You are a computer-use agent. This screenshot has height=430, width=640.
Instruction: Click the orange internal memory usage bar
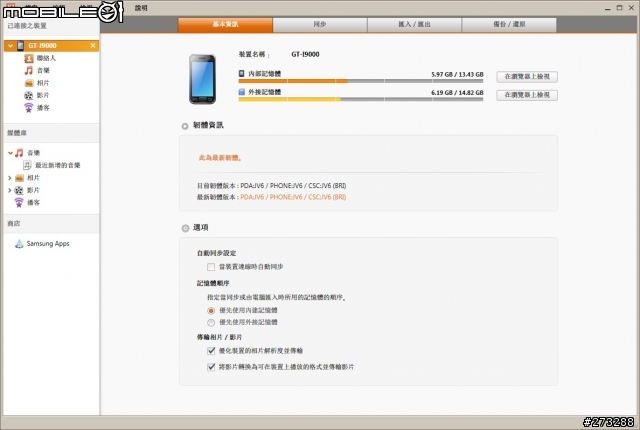(293, 81)
